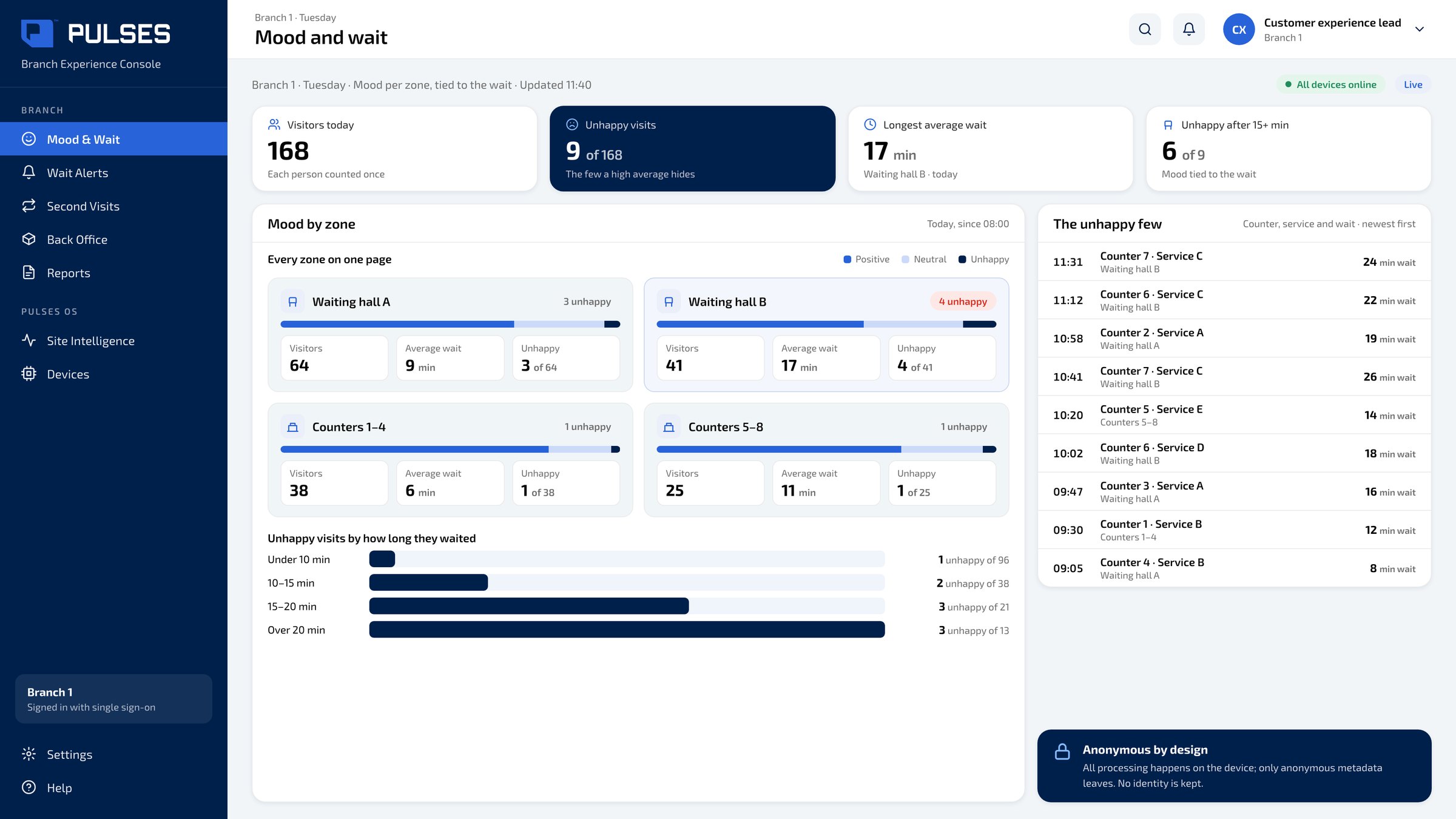Open Site Intelligence page
This screenshot has width=1456, height=819.
click(113, 340)
